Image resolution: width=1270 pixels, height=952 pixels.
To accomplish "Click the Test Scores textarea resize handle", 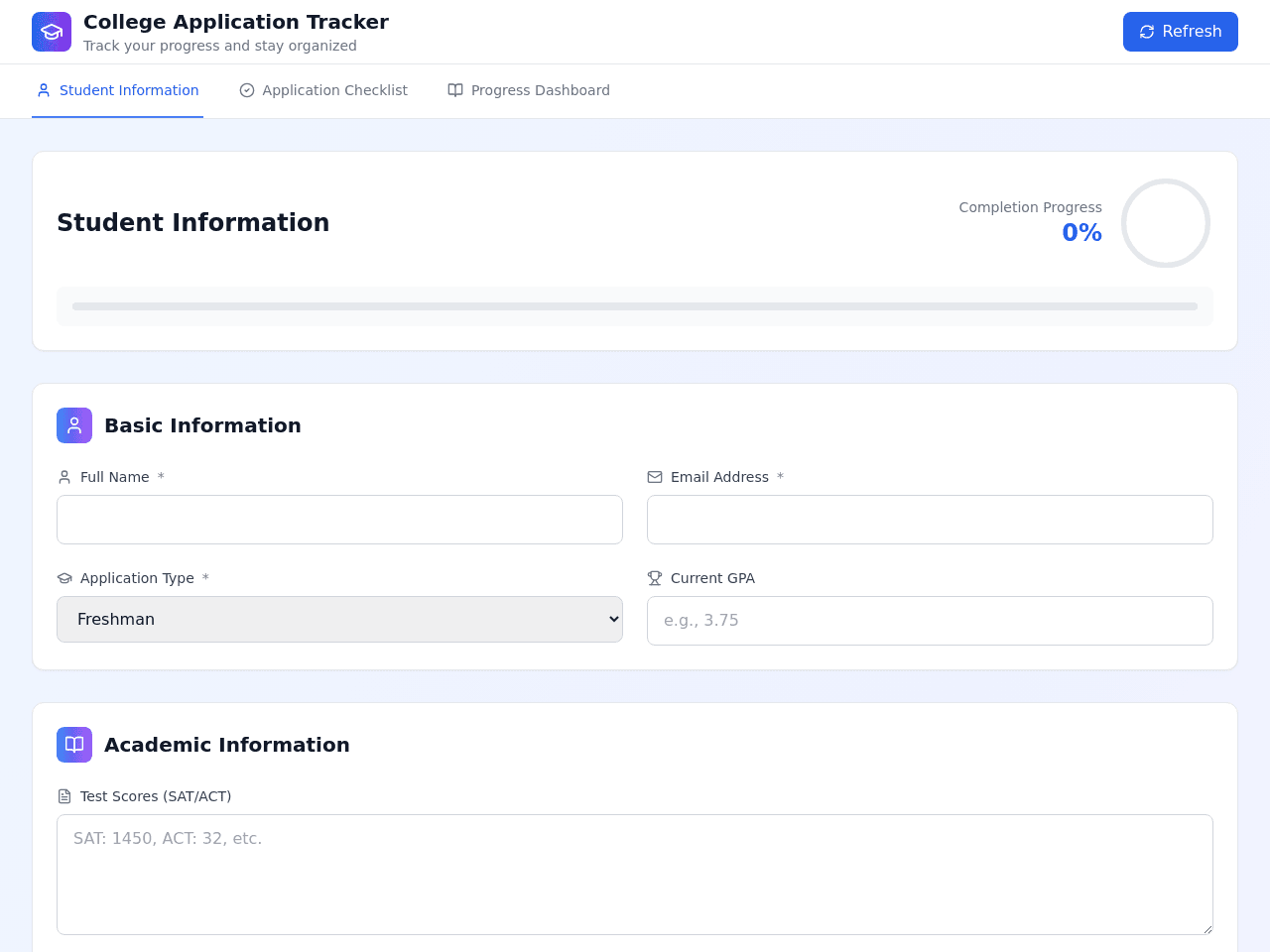I will pos(1206,928).
